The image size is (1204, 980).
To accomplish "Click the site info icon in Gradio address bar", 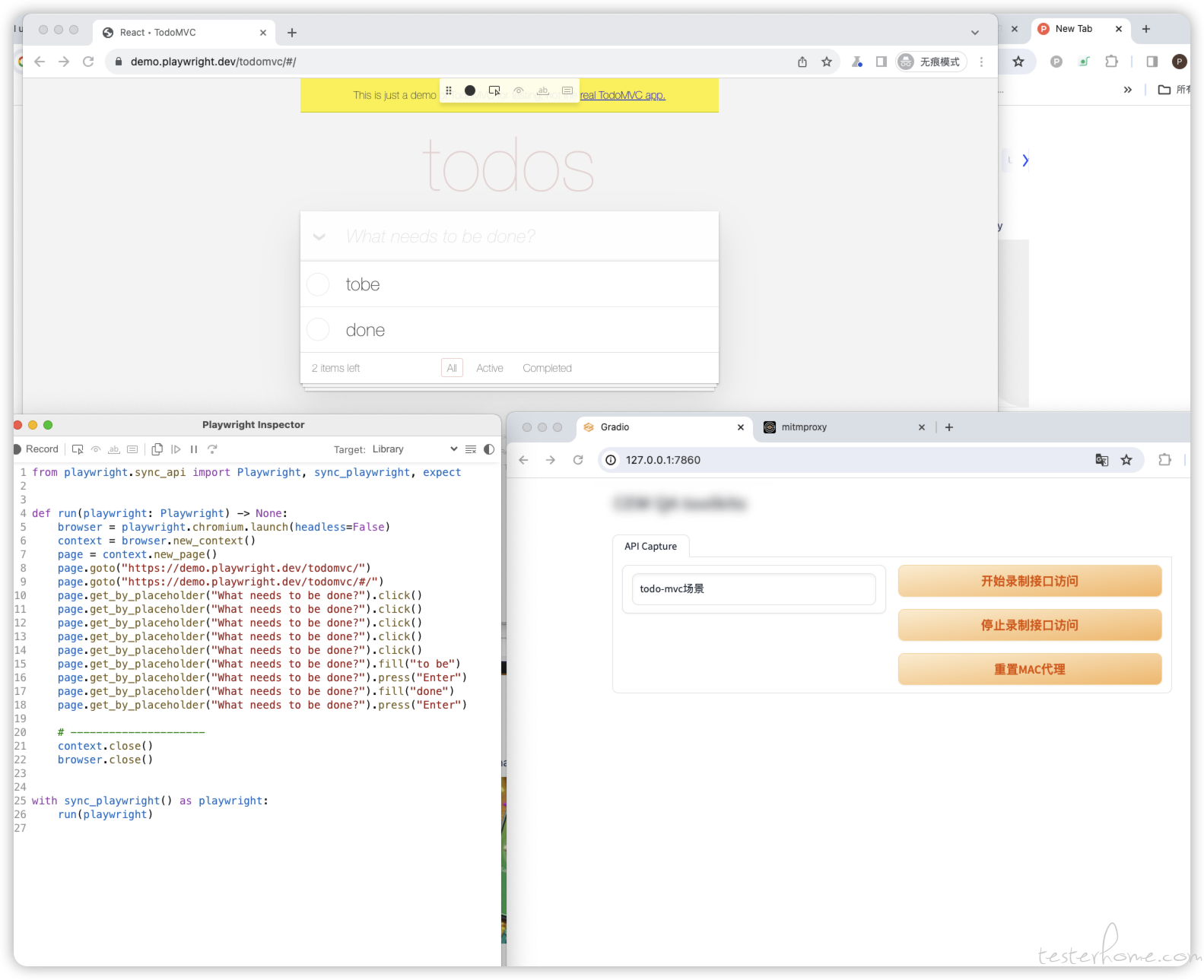I will coord(611,460).
